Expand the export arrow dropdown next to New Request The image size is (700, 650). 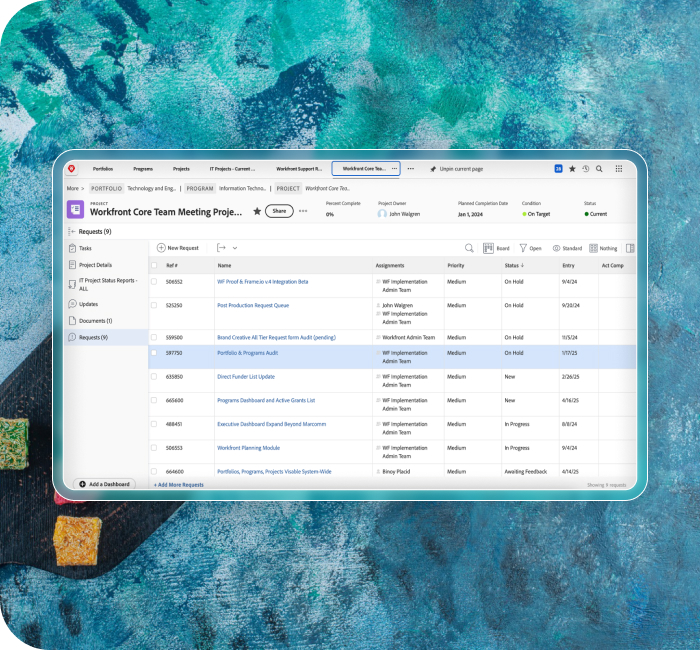coord(227,248)
